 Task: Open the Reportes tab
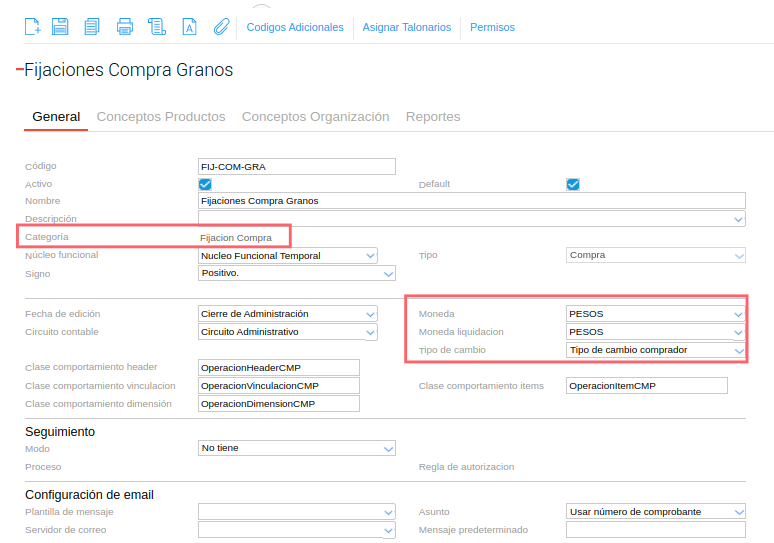[x=433, y=117]
